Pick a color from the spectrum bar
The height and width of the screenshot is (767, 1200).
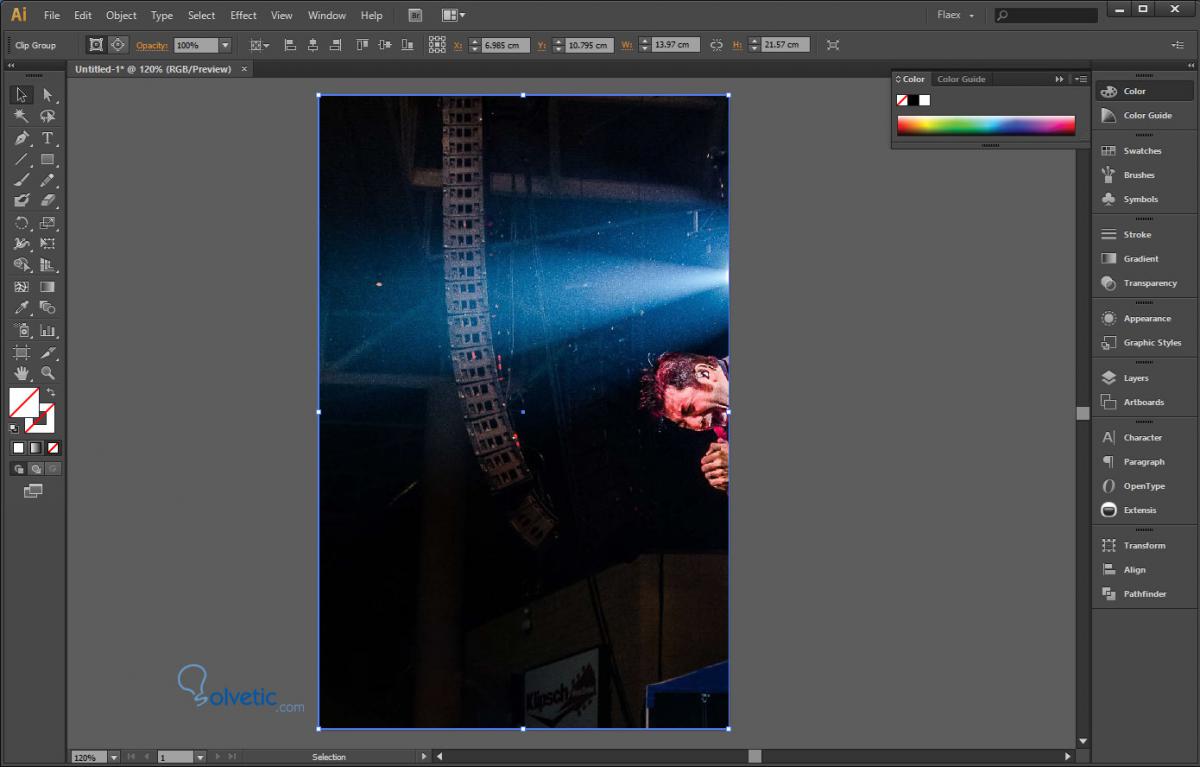click(x=985, y=125)
